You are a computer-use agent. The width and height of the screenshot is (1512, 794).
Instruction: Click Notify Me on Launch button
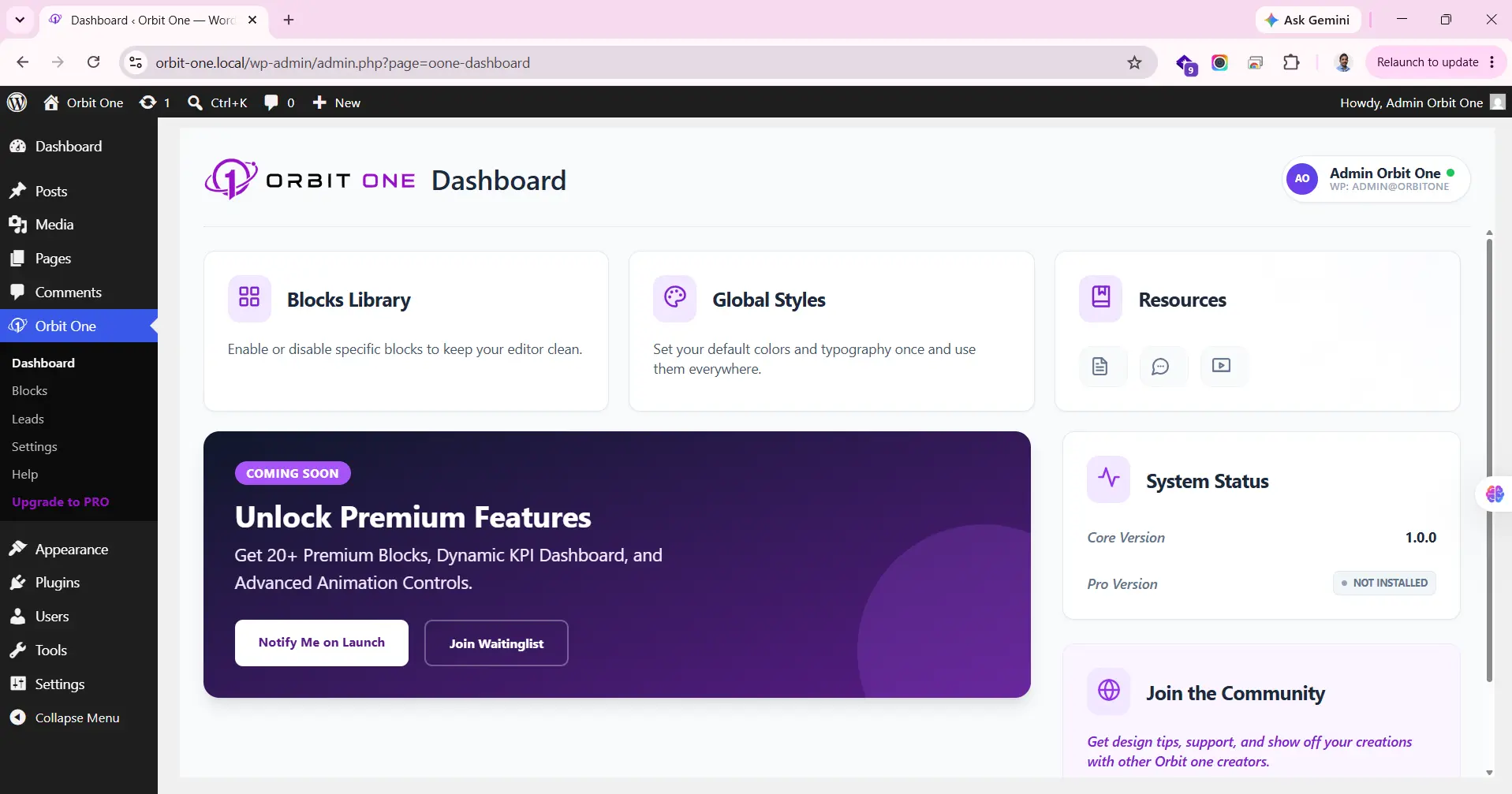point(322,643)
